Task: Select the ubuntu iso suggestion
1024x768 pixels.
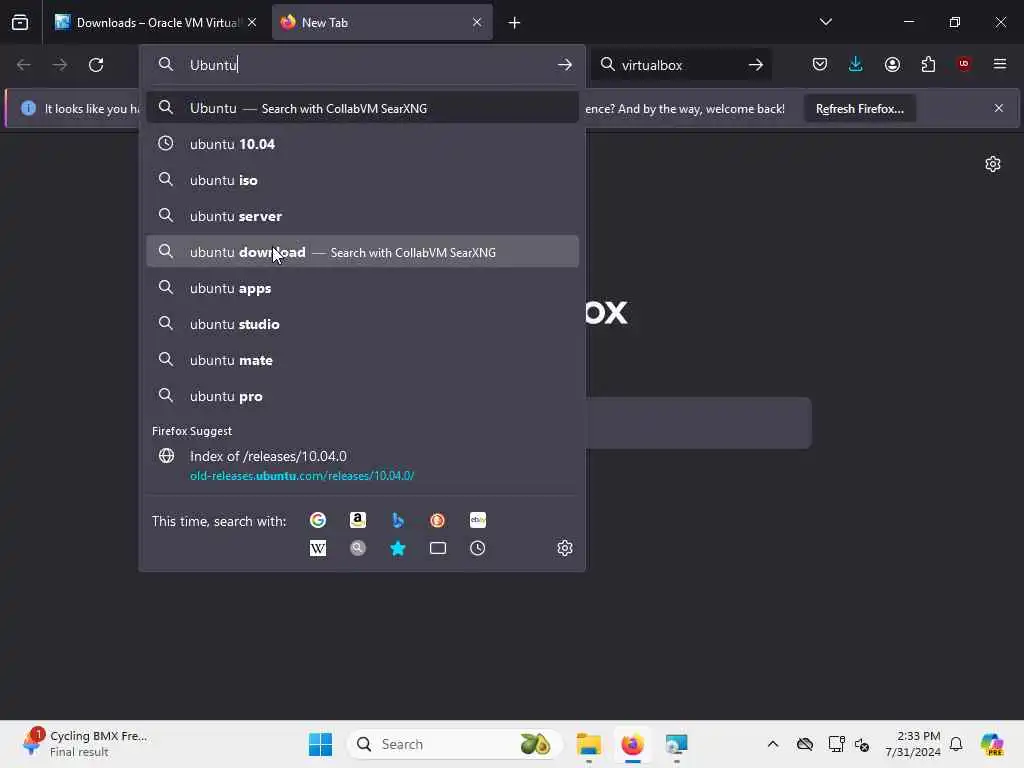Action: click(362, 180)
